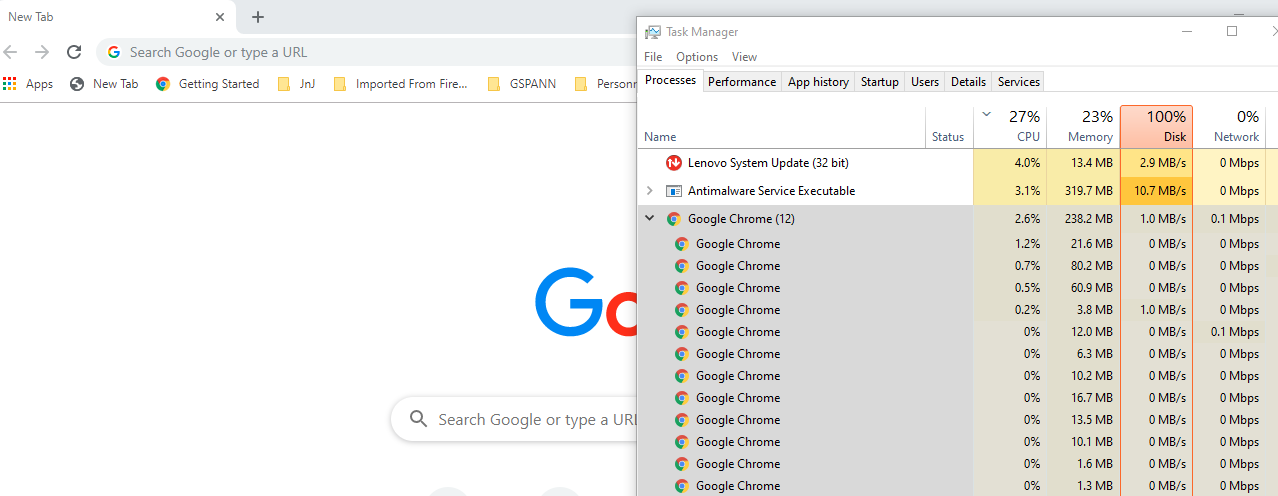Open the Getting Started bookmark
This screenshot has height=496, width=1278.
208,84
